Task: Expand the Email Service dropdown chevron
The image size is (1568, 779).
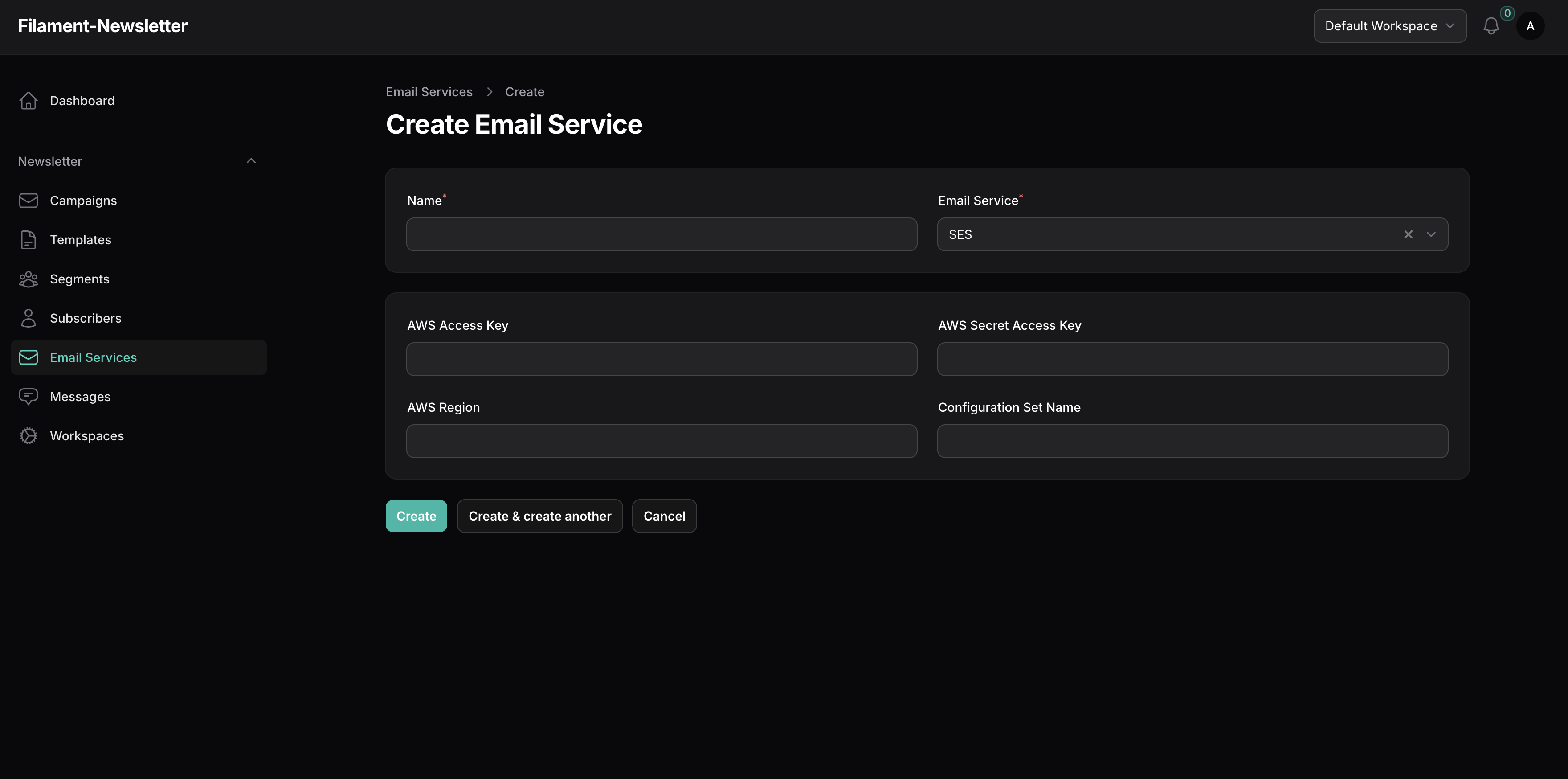Action: tap(1431, 234)
